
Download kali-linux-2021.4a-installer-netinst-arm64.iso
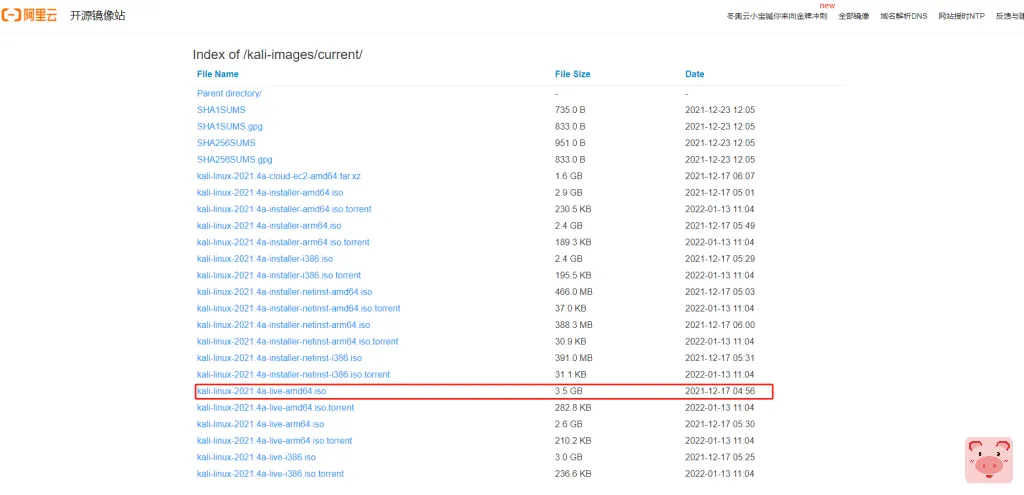click(x=283, y=325)
